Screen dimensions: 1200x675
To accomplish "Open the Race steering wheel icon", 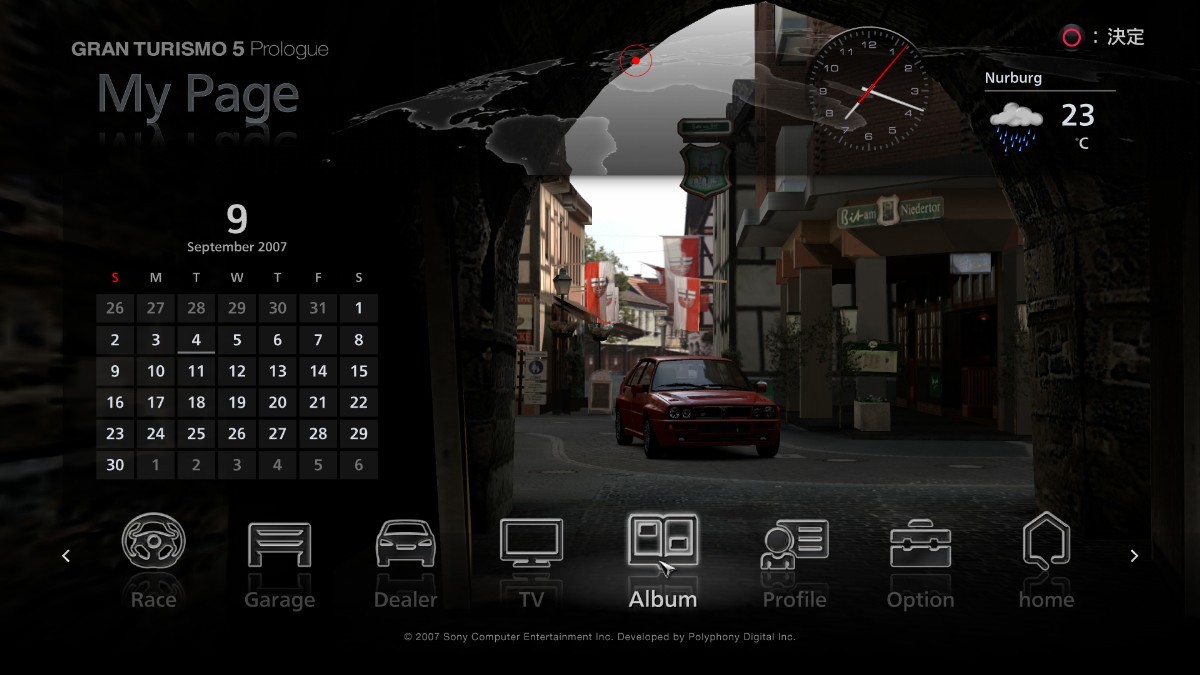I will 153,542.
